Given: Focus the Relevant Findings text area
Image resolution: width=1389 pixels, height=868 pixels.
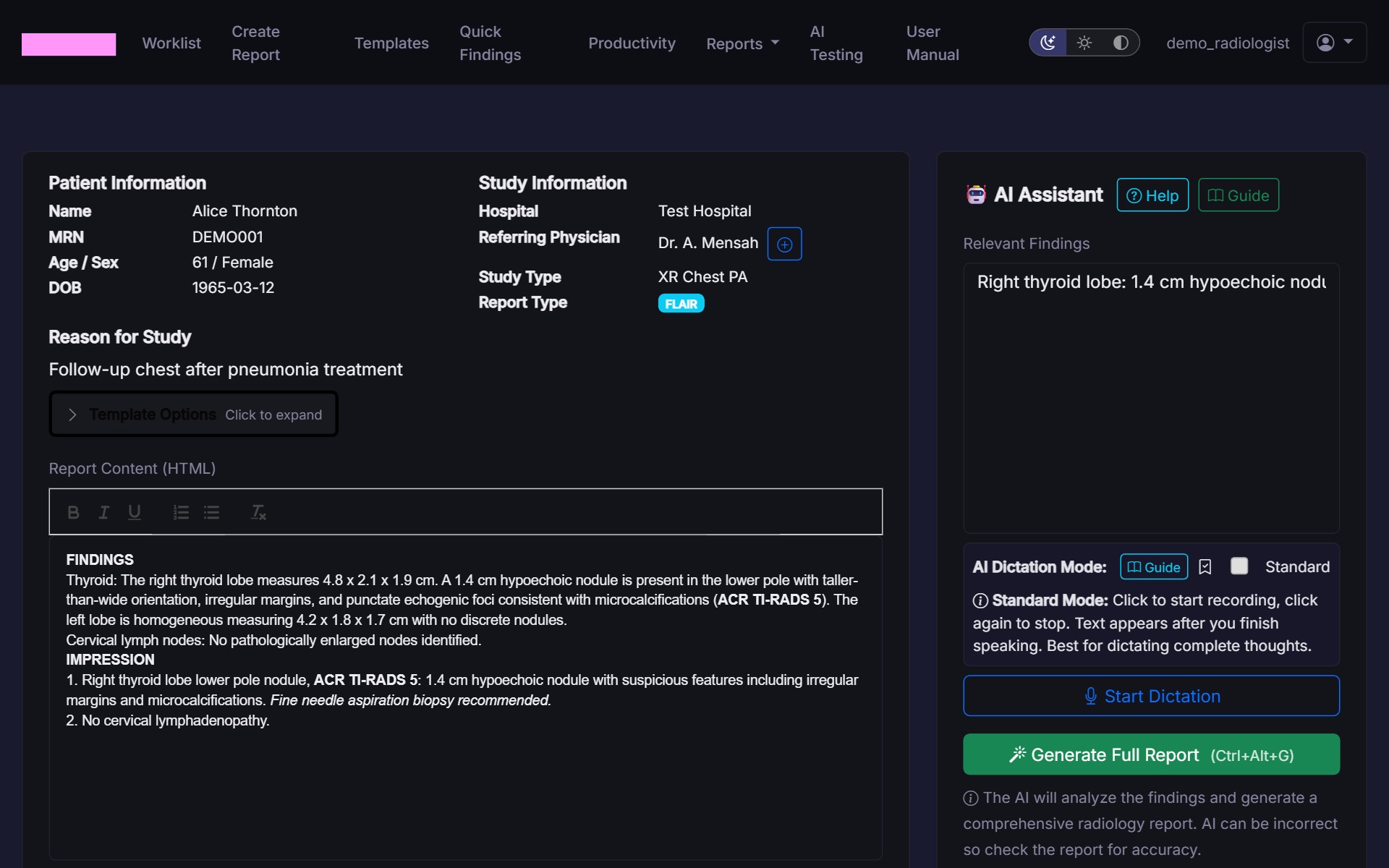Looking at the screenshot, I should point(1151,398).
